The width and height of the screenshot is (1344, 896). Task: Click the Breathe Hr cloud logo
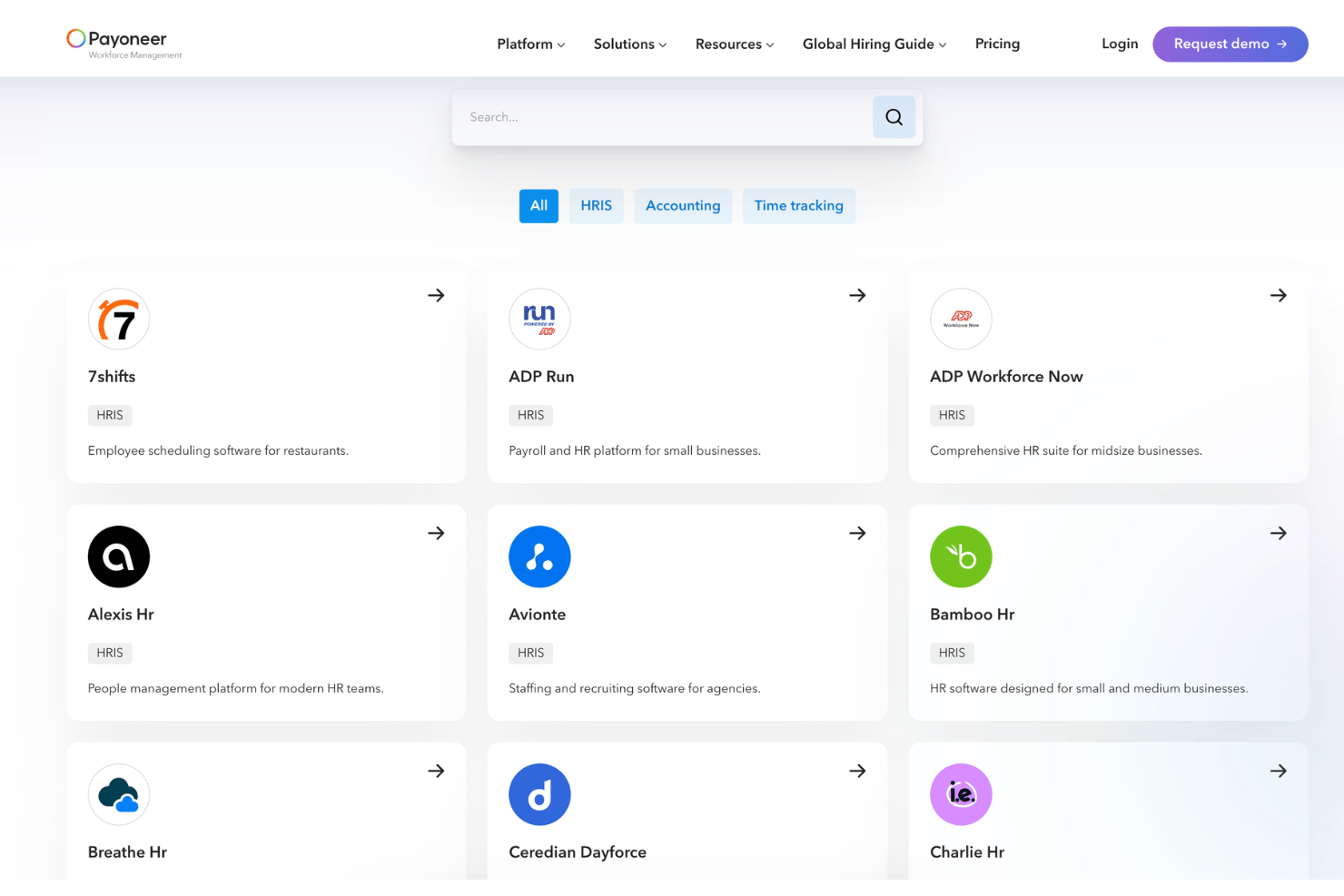click(119, 794)
